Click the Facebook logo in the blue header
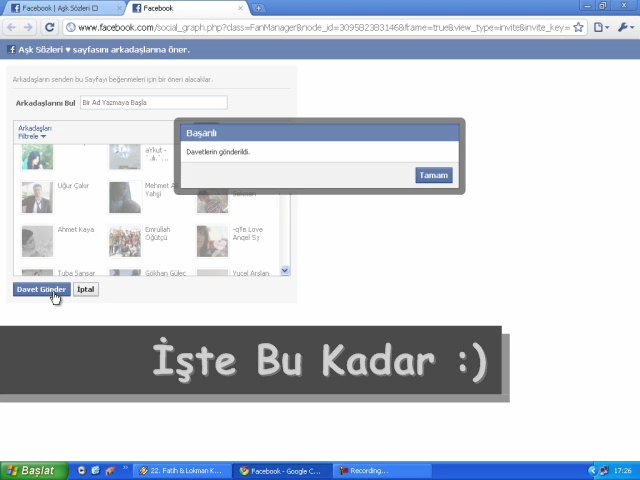This screenshot has width=640, height=480. [11, 50]
